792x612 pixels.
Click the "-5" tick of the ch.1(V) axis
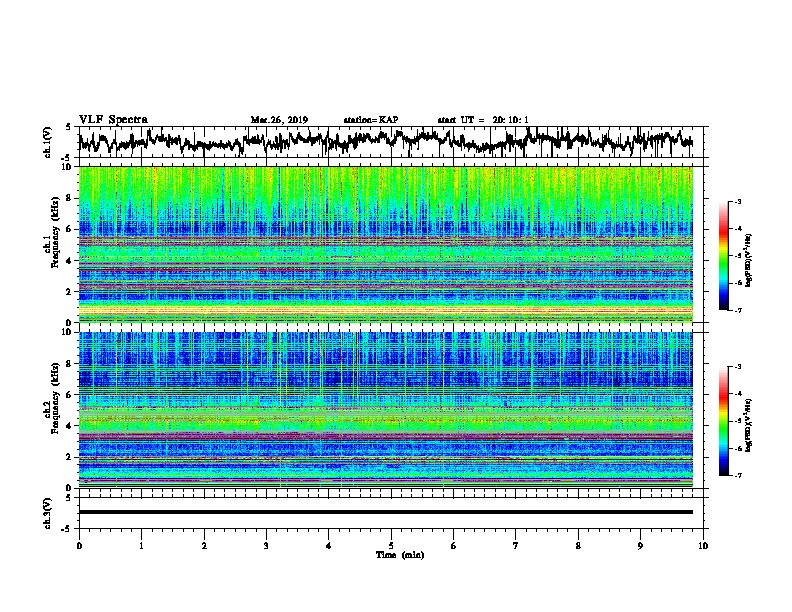67,158
